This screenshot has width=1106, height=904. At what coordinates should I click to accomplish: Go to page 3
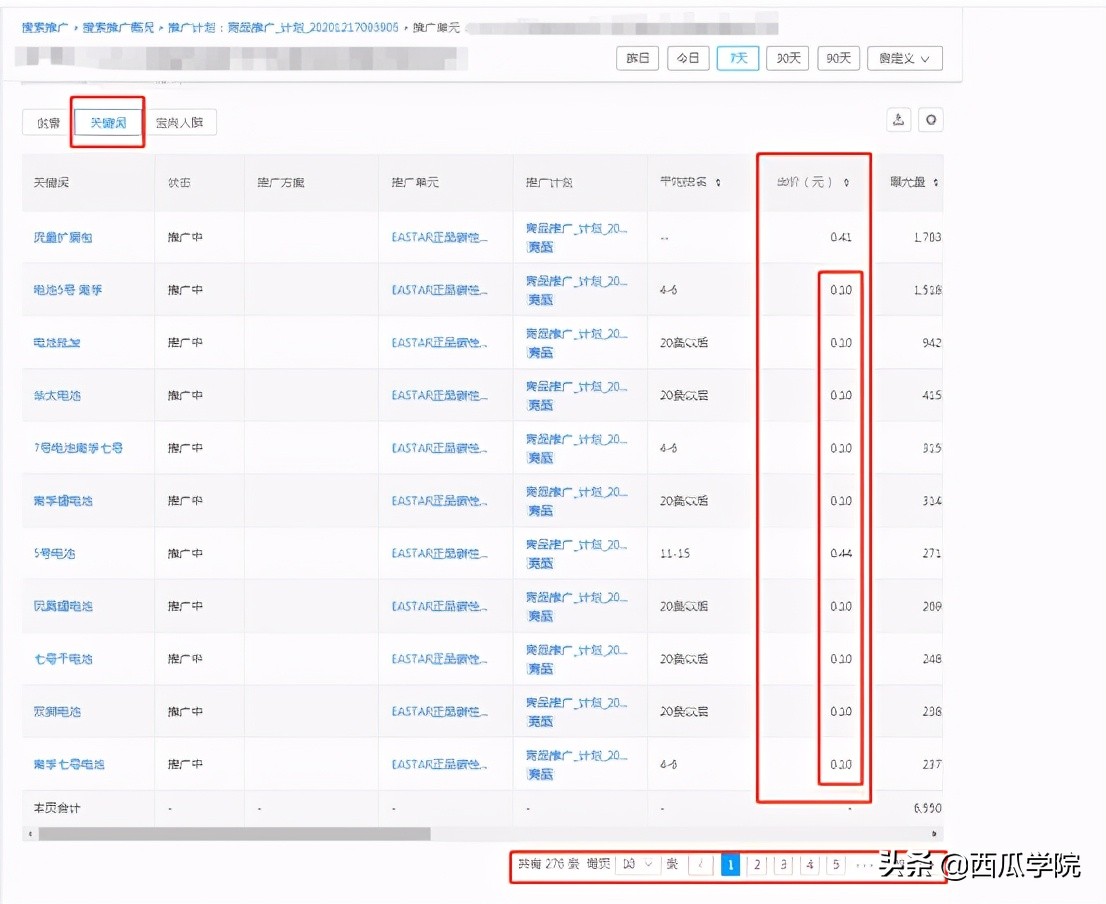coord(783,865)
